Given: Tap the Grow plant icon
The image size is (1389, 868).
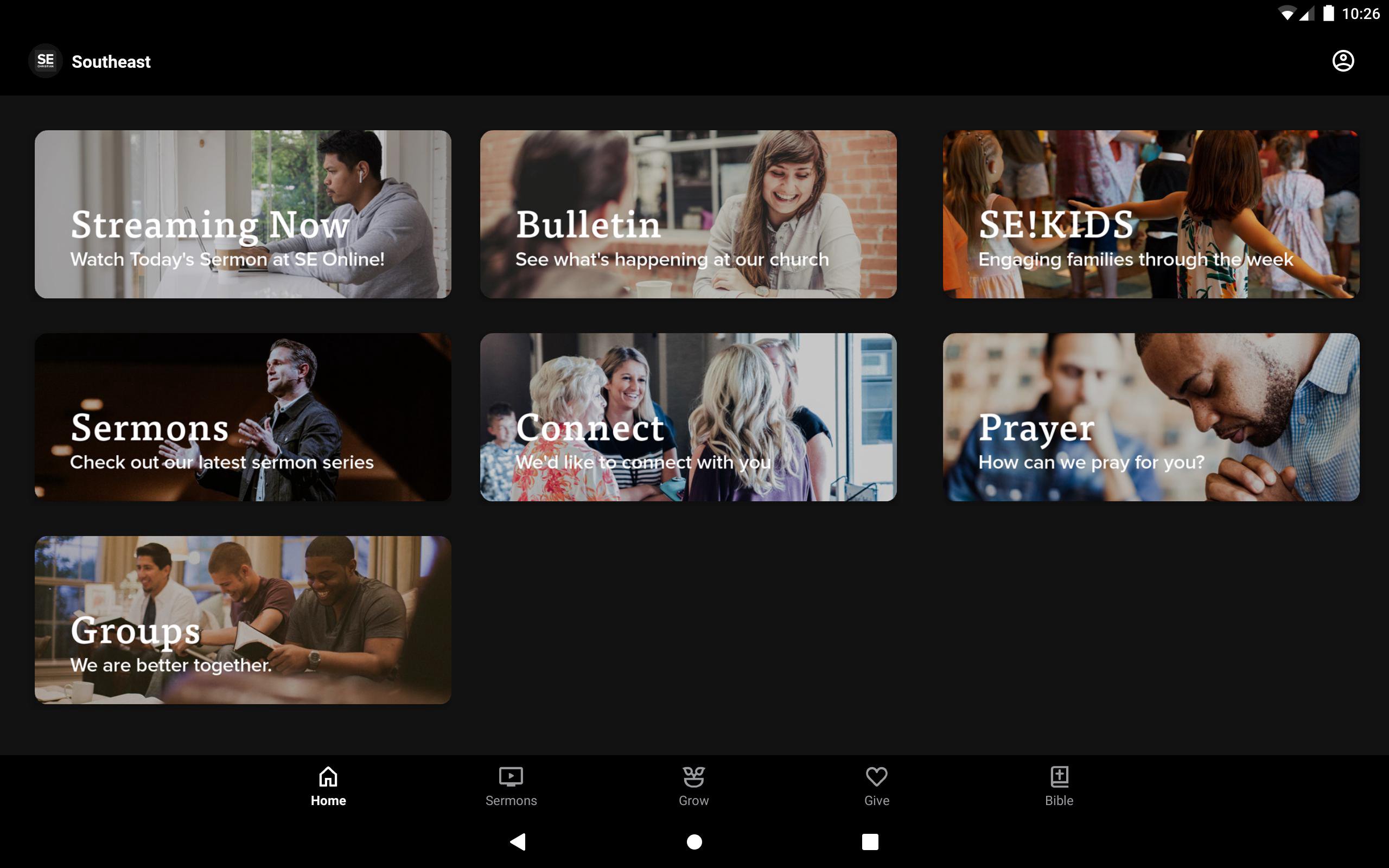Looking at the screenshot, I should point(693,777).
